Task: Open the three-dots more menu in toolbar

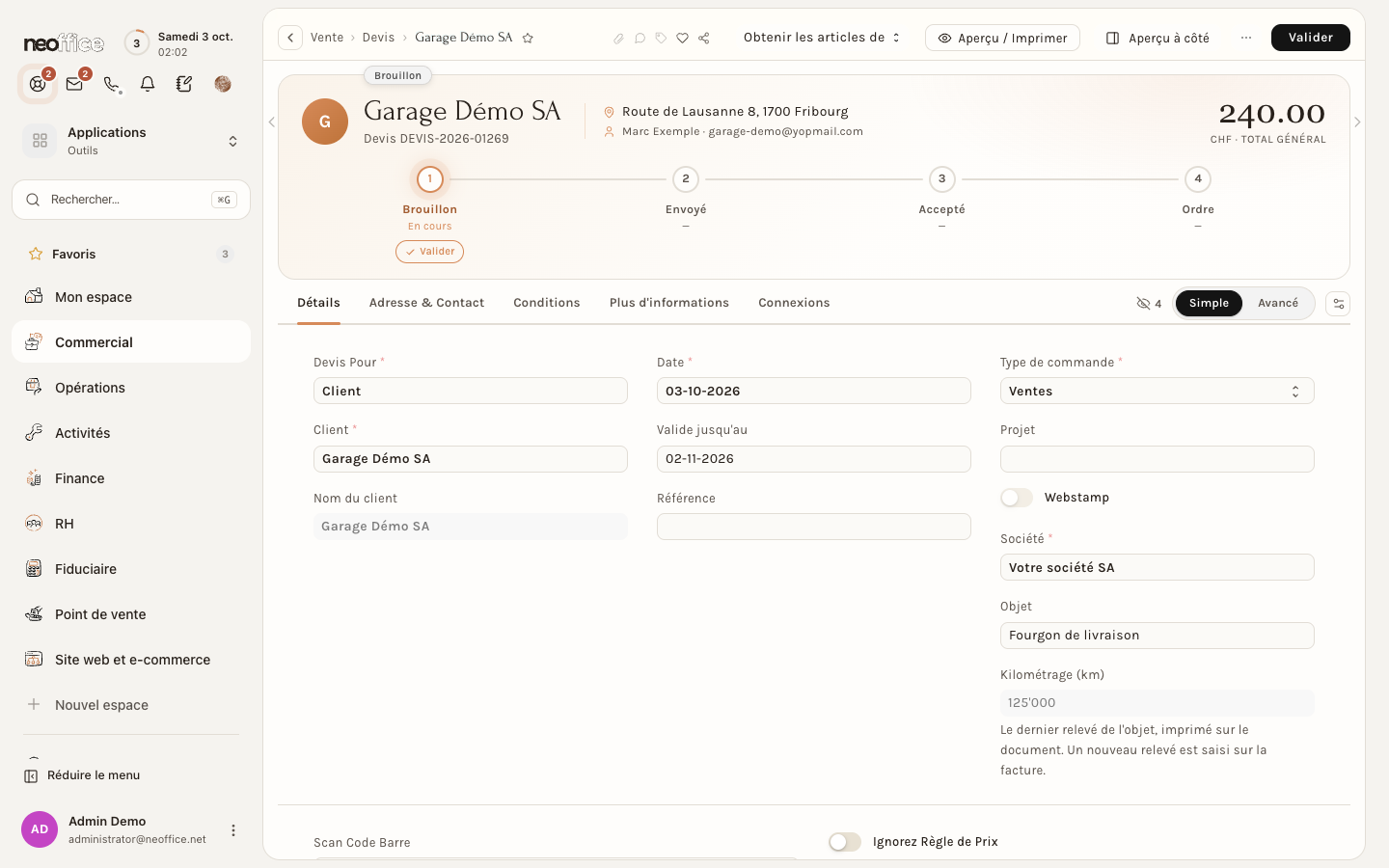Action: (x=1246, y=38)
